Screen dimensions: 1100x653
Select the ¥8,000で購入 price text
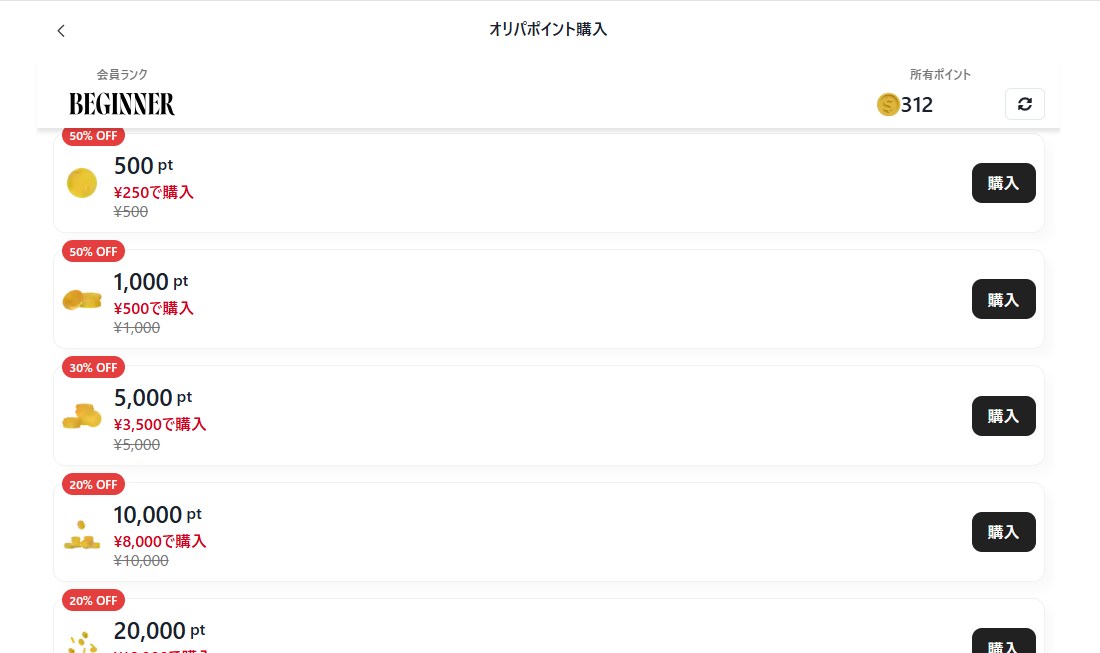click(160, 541)
